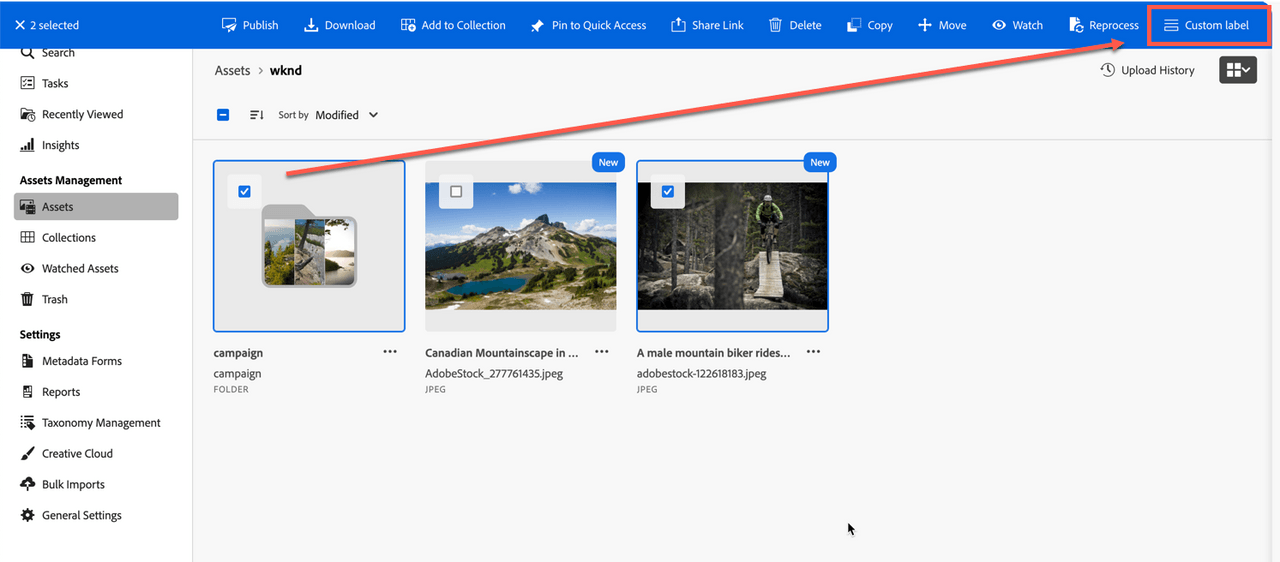The width and height of the screenshot is (1280, 562).
Task: Click AdobeStock_277761435.jpeg file name
Action: click(492, 373)
